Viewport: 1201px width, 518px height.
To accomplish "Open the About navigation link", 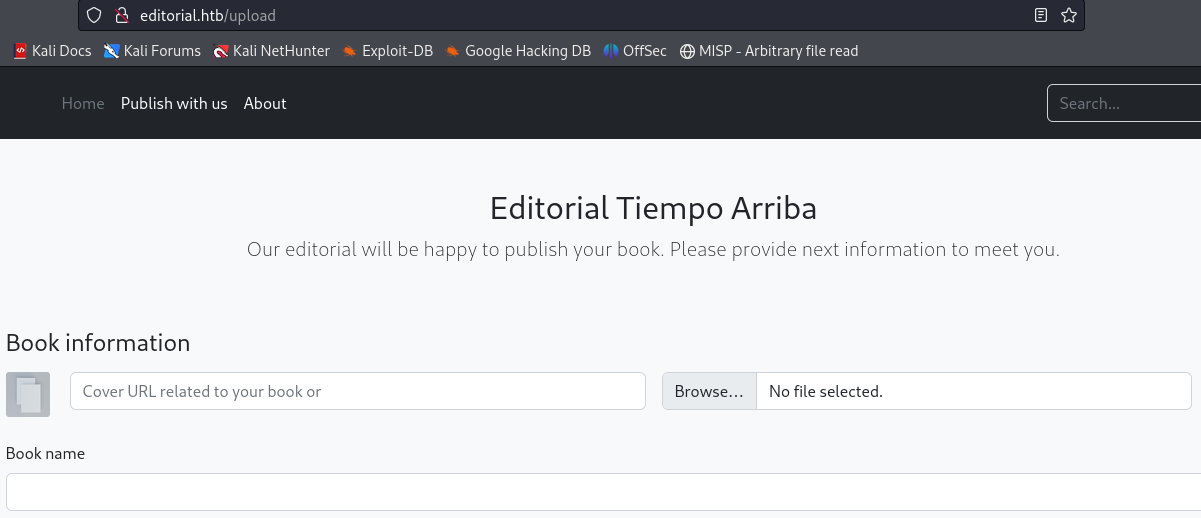I will coord(265,103).
